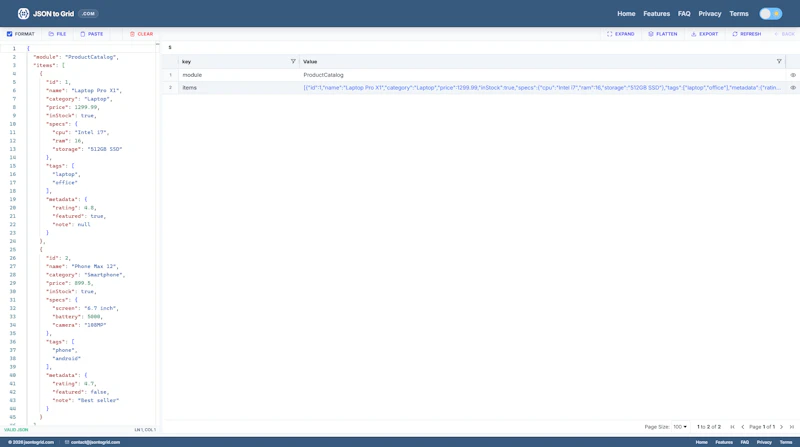Click the $ root breadcrumb above grid
The width and height of the screenshot is (800, 447).
(x=170, y=47)
